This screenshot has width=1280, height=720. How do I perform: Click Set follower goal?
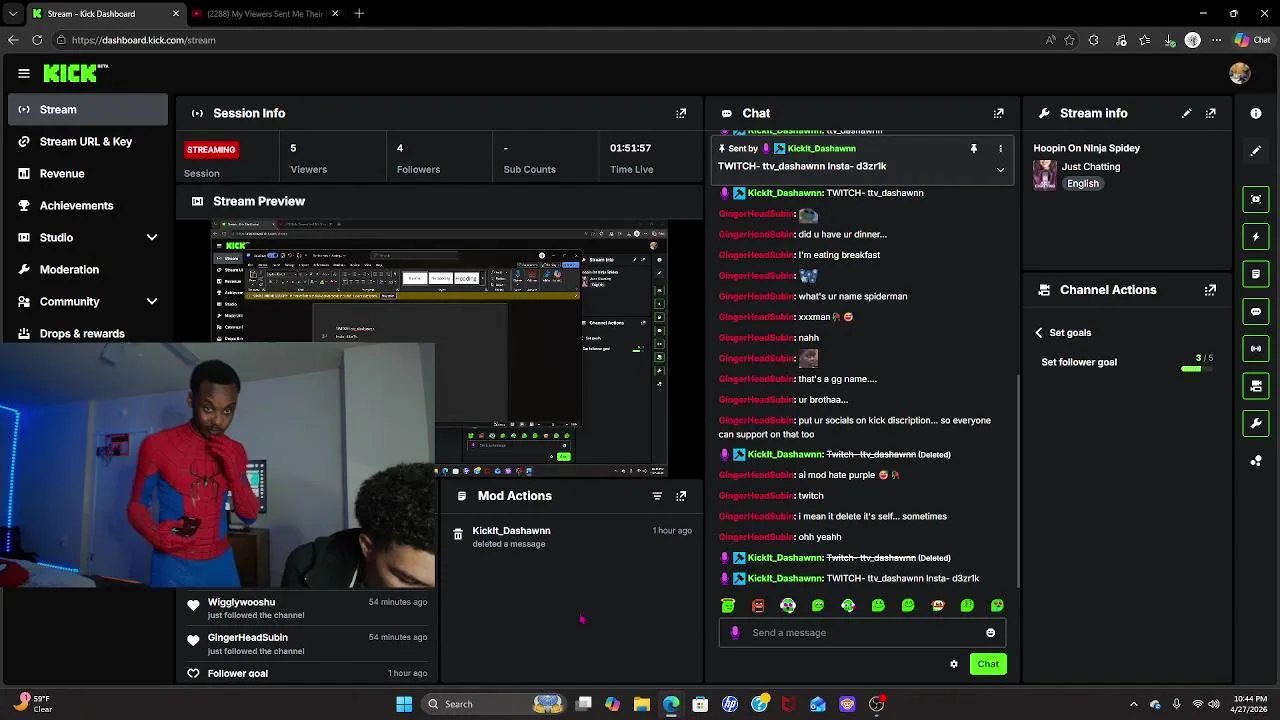tap(1079, 362)
